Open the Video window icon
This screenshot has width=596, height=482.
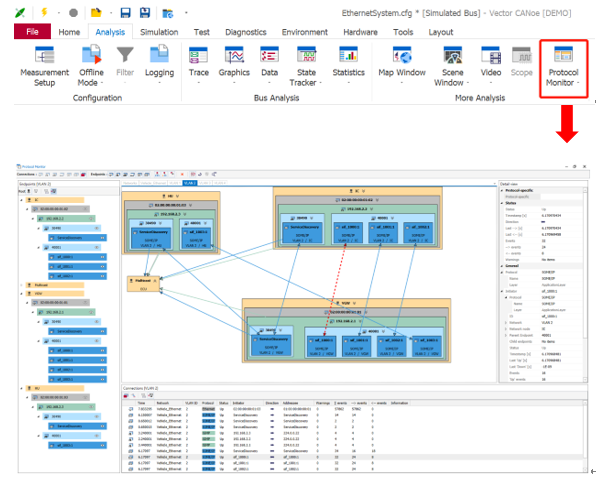pyautogui.click(x=491, y=55)
